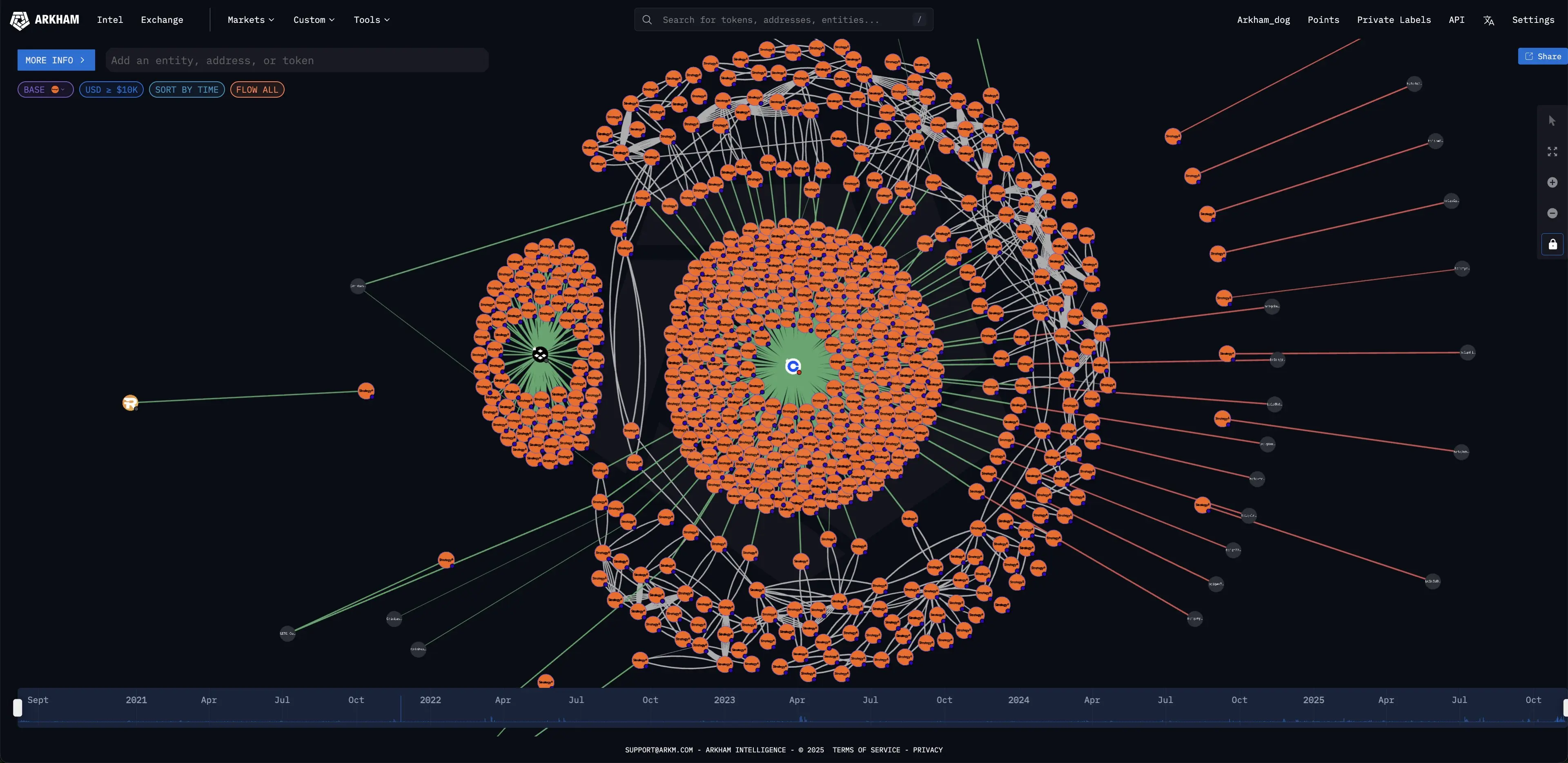
Task: Click the black node in left cluster
Action: tap(540, 355)
